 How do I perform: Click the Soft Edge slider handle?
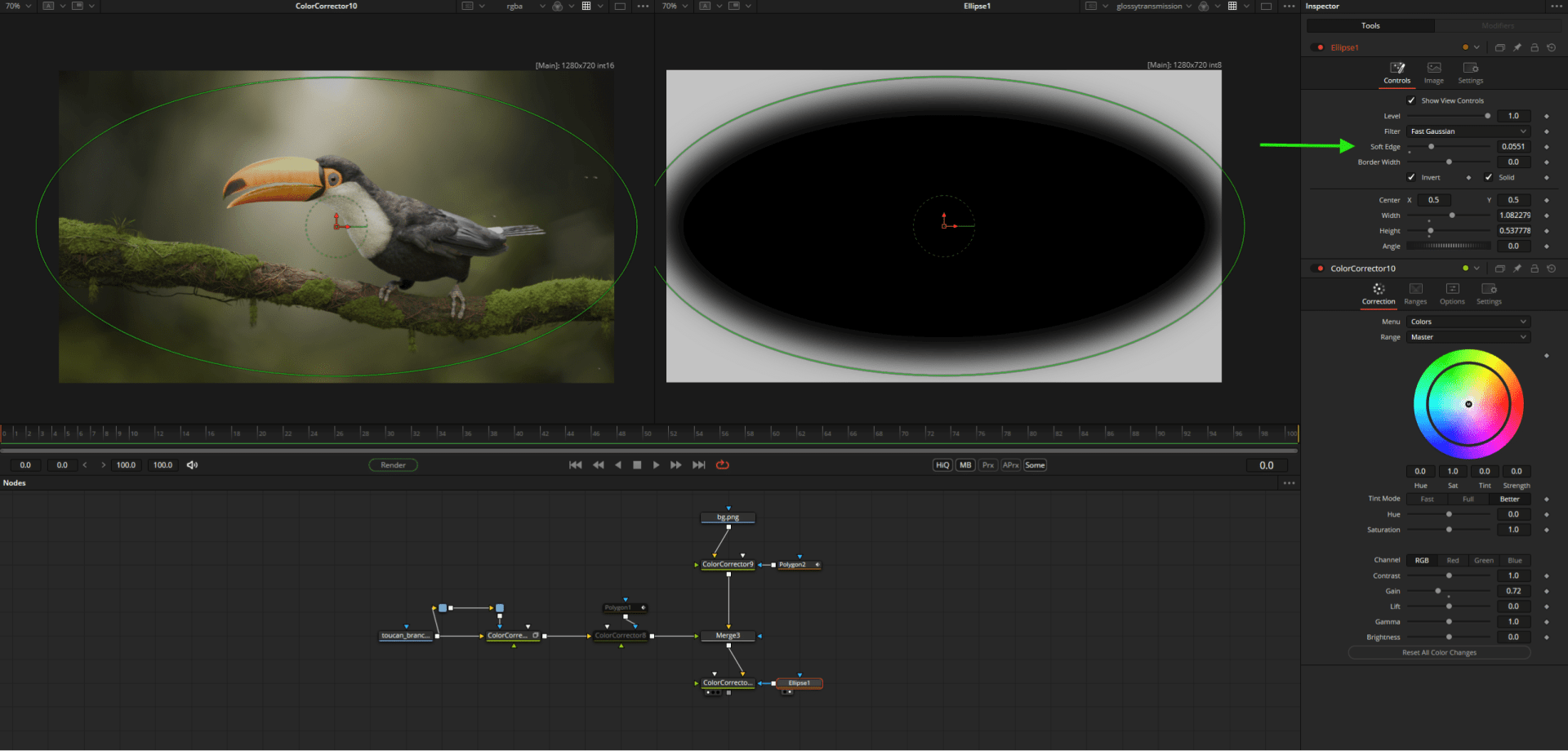(x=1431, y=147)
